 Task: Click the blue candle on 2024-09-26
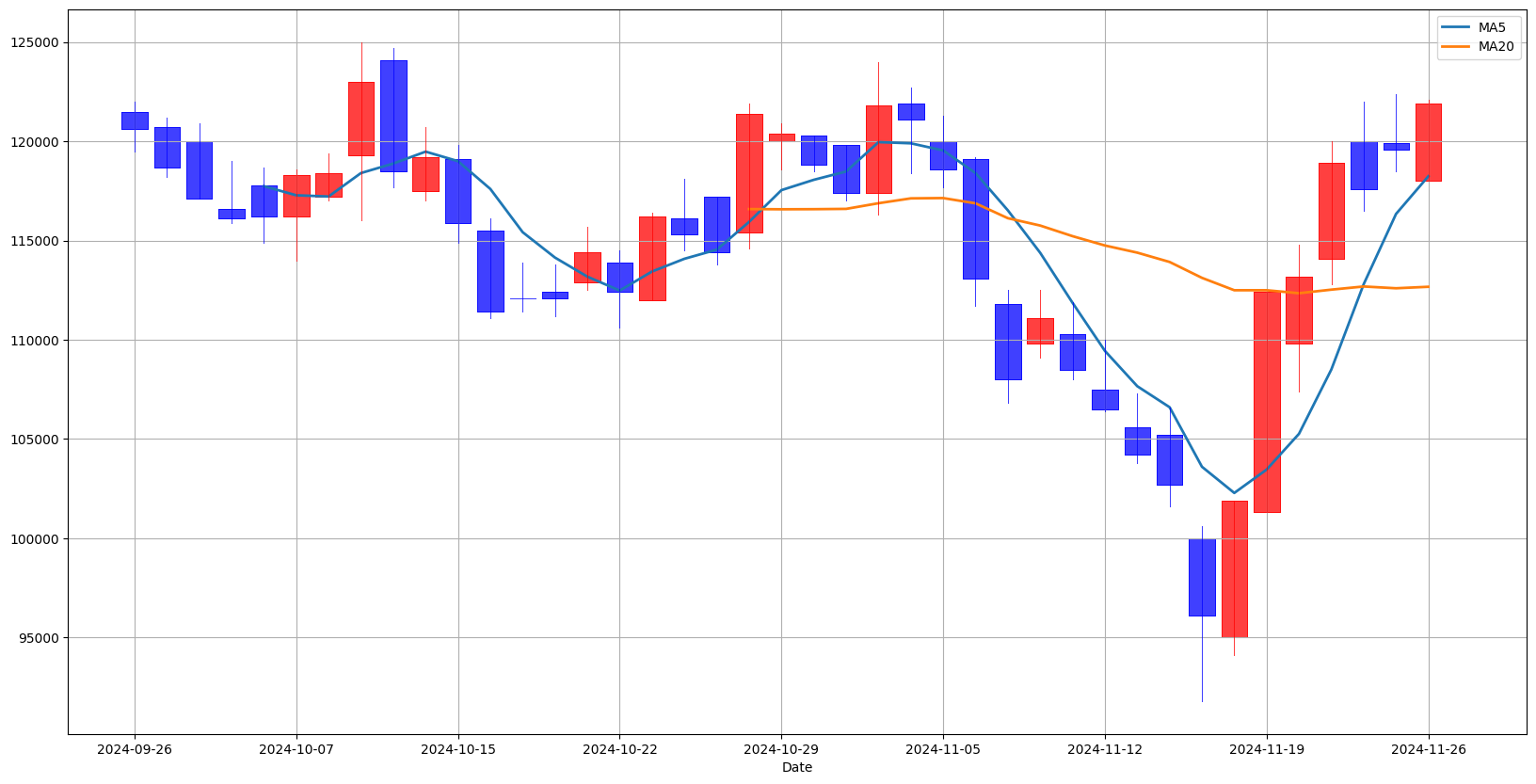(x=135, y=120)
